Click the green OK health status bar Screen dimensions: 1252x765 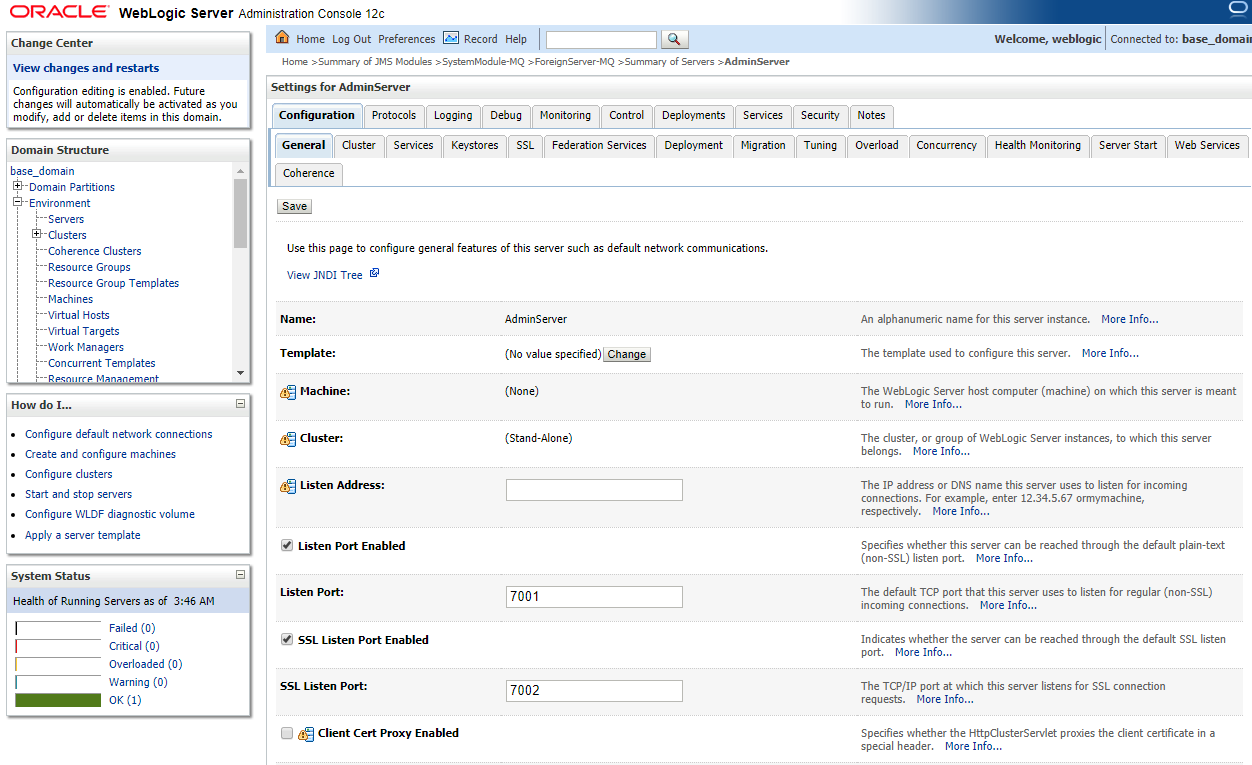coord(58,700)
